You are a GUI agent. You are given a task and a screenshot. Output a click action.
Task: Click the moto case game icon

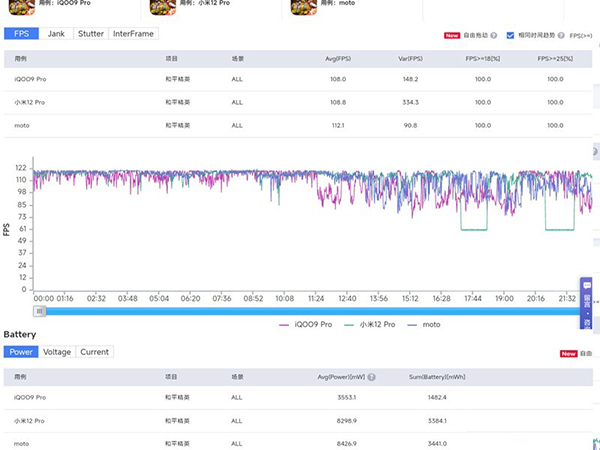tap(303, 8)
